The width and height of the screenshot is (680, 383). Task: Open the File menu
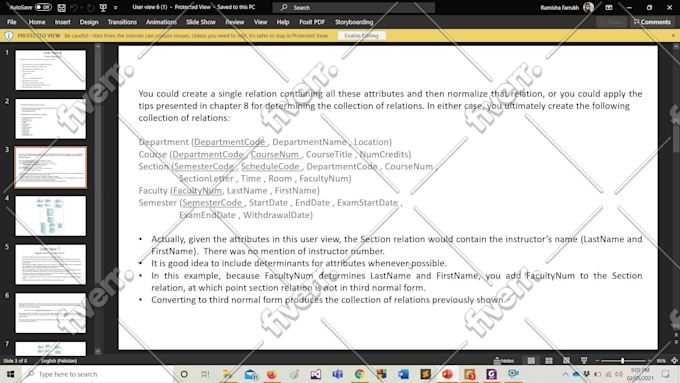point(12,22)
